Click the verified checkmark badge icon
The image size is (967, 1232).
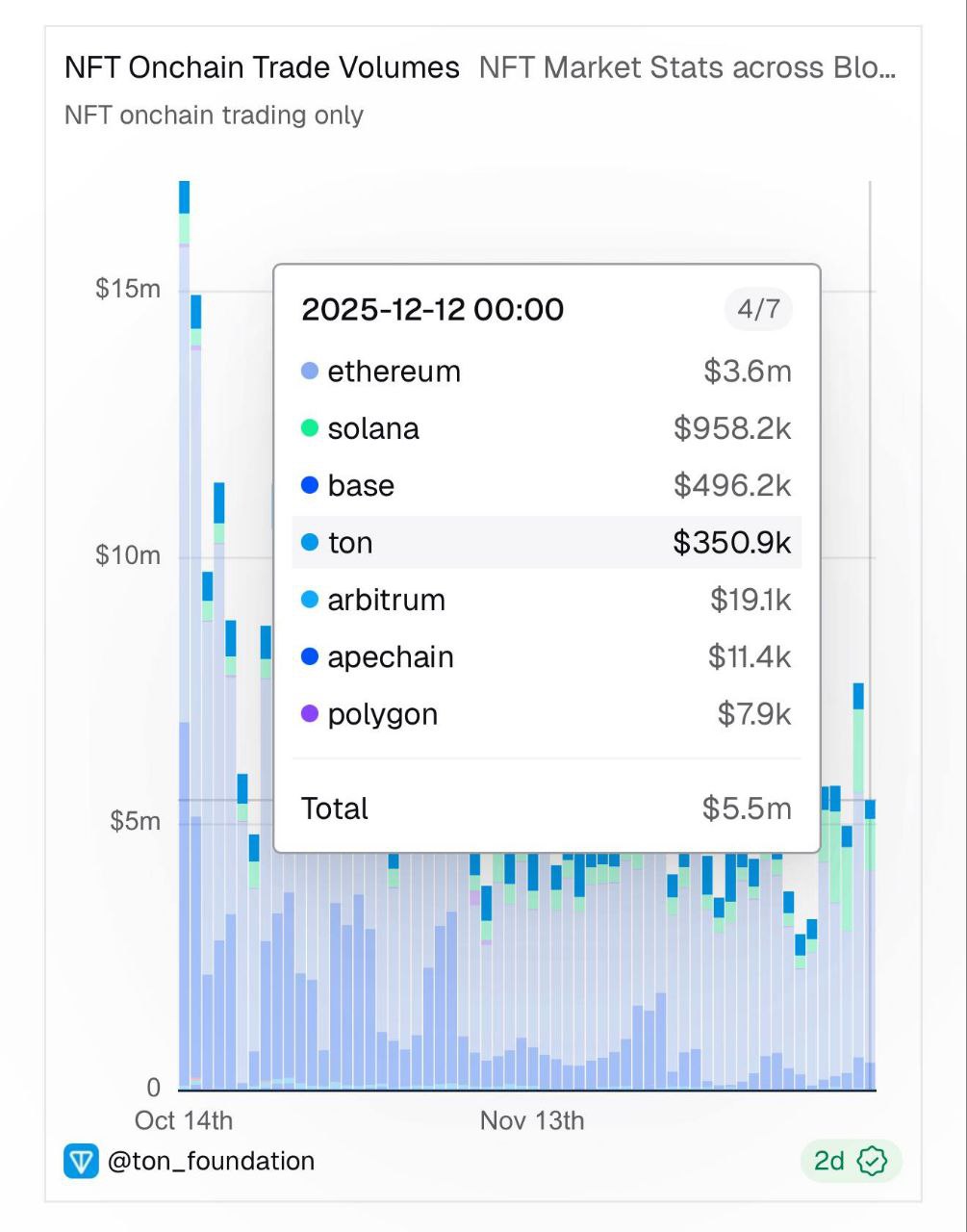(872, 1161)
